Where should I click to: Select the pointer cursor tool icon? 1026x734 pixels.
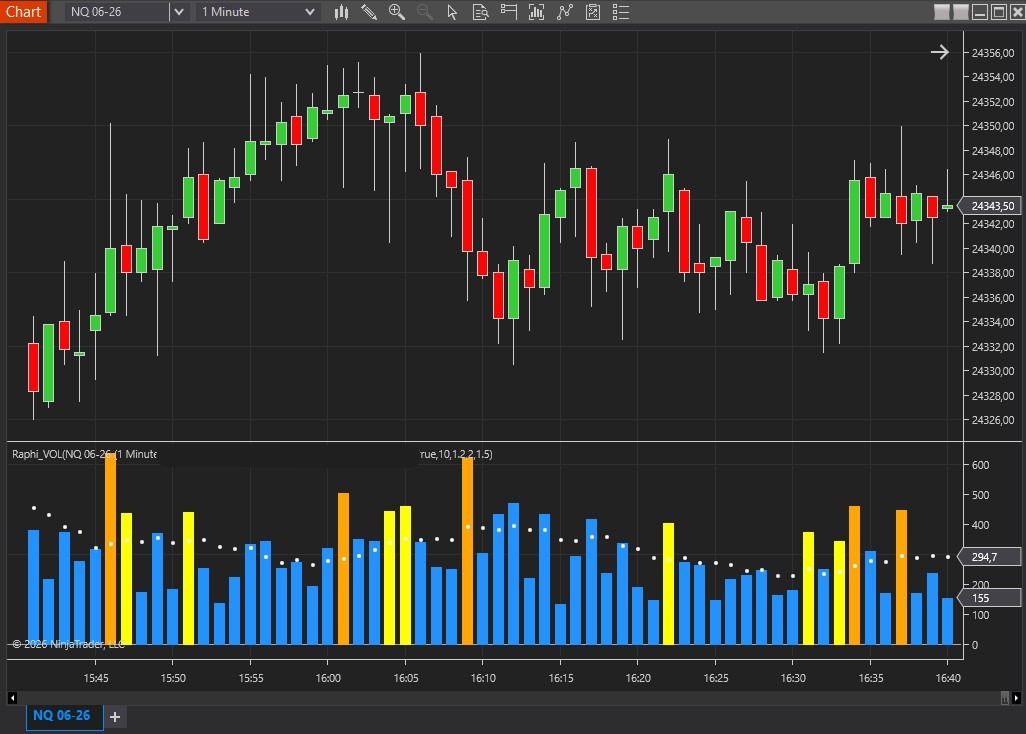click(453, 12)
